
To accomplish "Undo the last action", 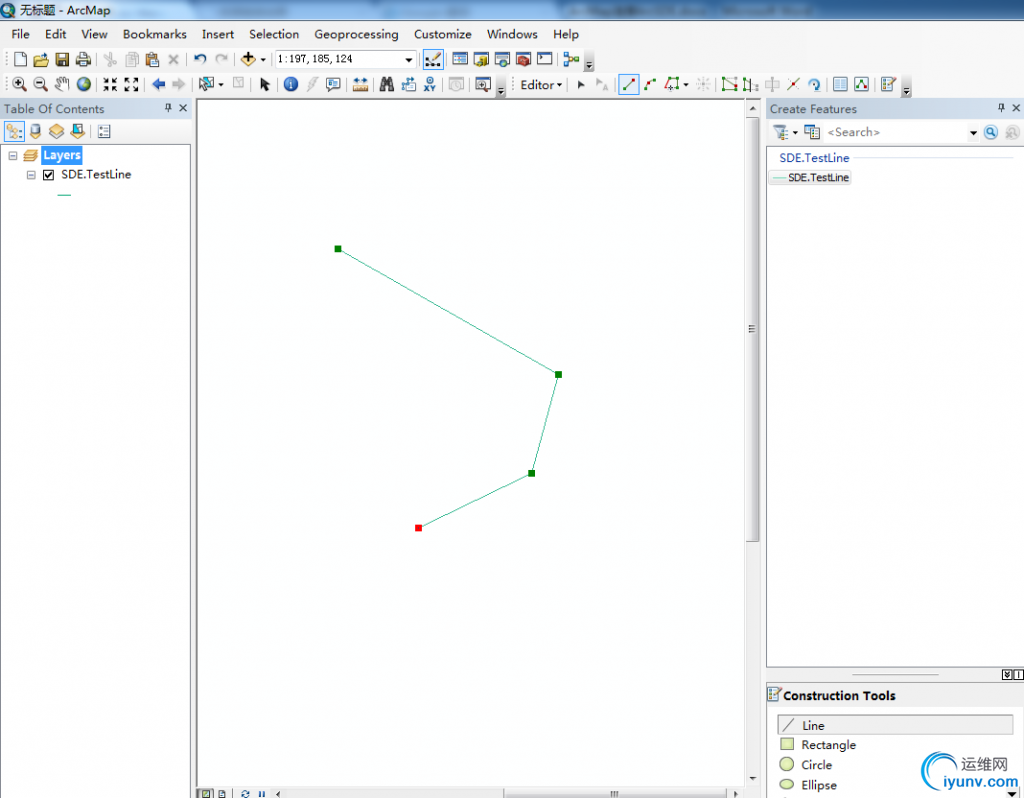I will 200,59.
